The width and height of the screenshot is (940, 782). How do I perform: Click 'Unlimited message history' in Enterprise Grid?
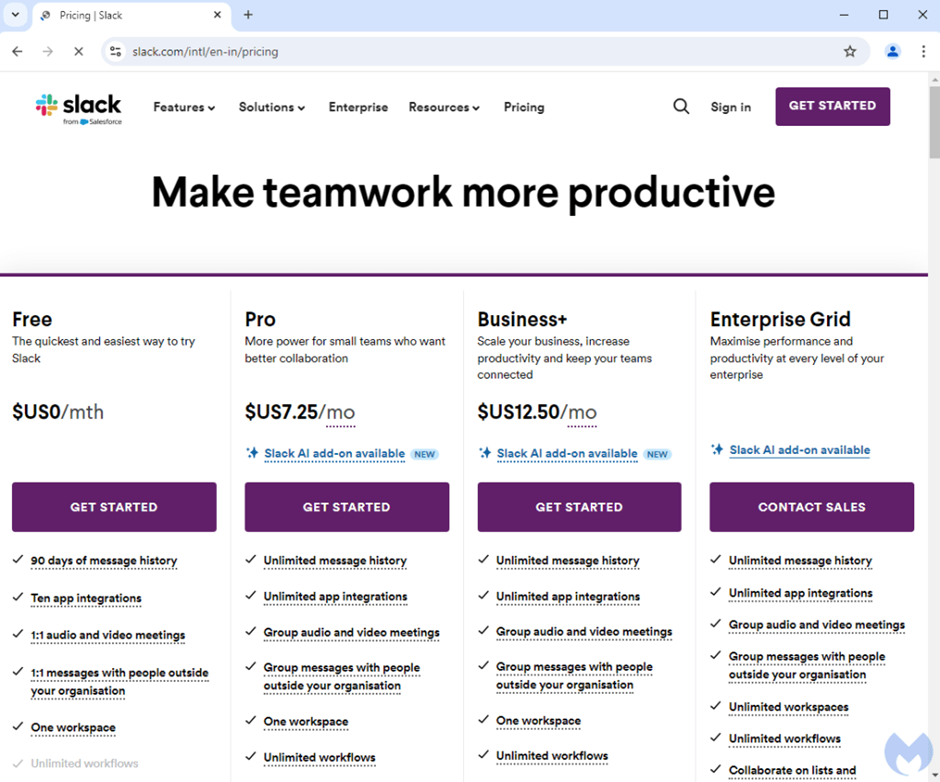(800, 561)
